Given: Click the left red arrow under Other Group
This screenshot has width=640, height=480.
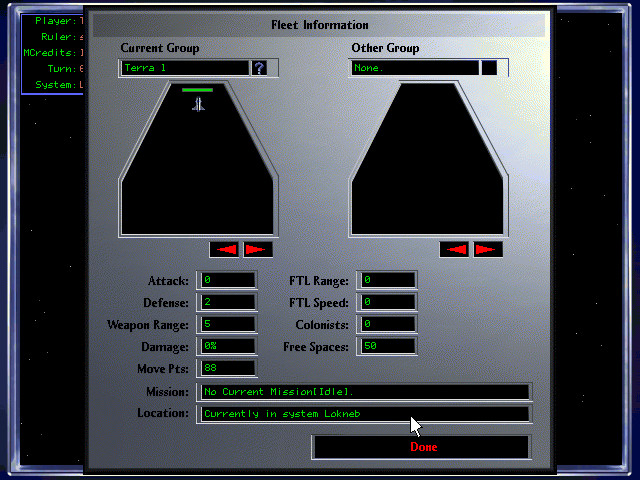Looking at the screenshot, I should click(x=454, y=249).
